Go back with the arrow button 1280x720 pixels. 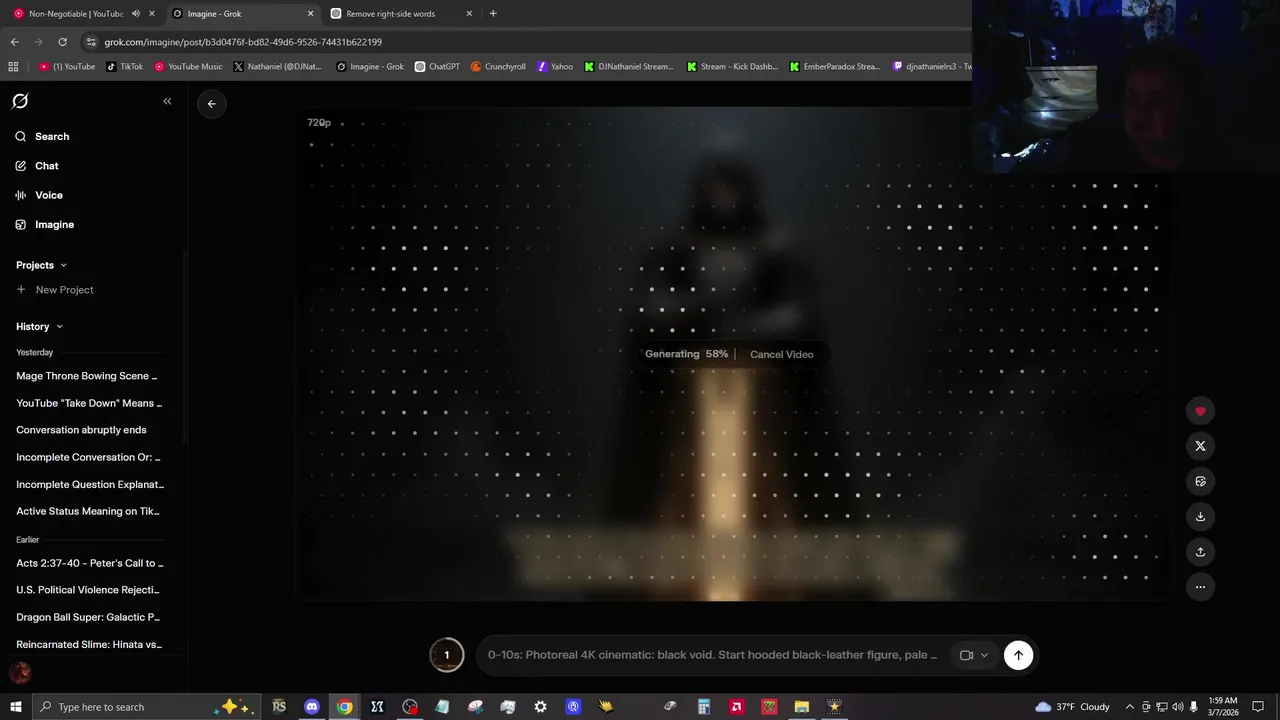coord(211,104)
